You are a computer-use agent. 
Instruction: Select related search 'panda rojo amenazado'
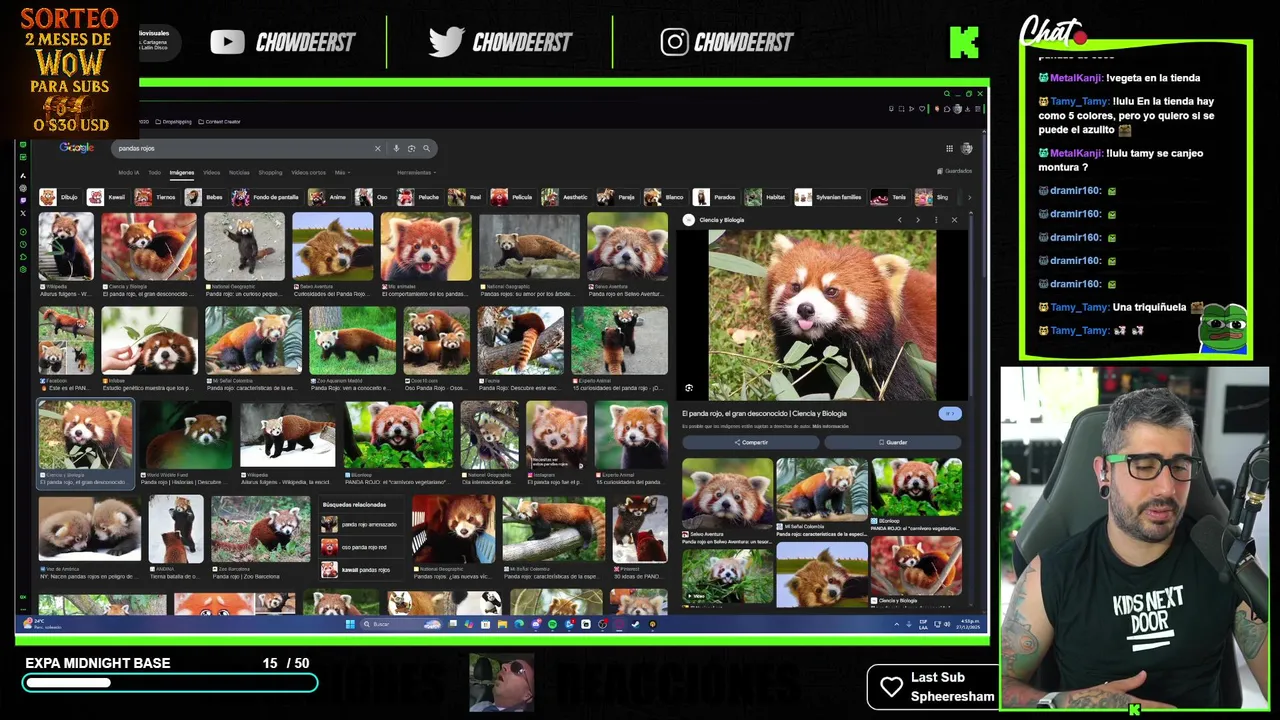click(x=360, y=524)
